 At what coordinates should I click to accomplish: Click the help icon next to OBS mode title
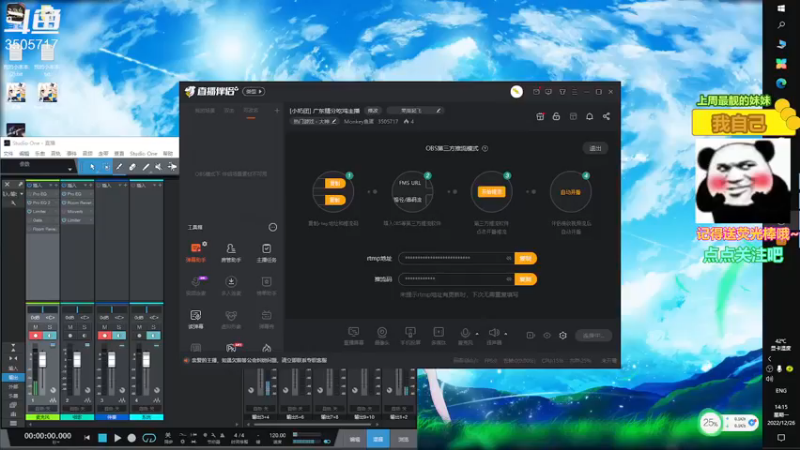(x=485, y=148)
